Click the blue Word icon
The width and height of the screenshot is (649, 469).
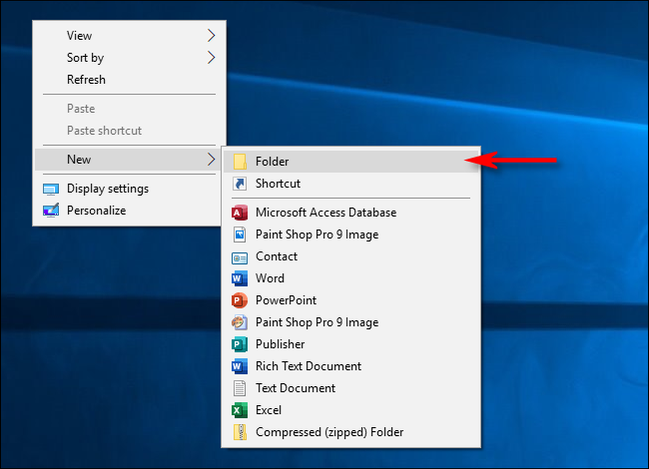(239, 278)
